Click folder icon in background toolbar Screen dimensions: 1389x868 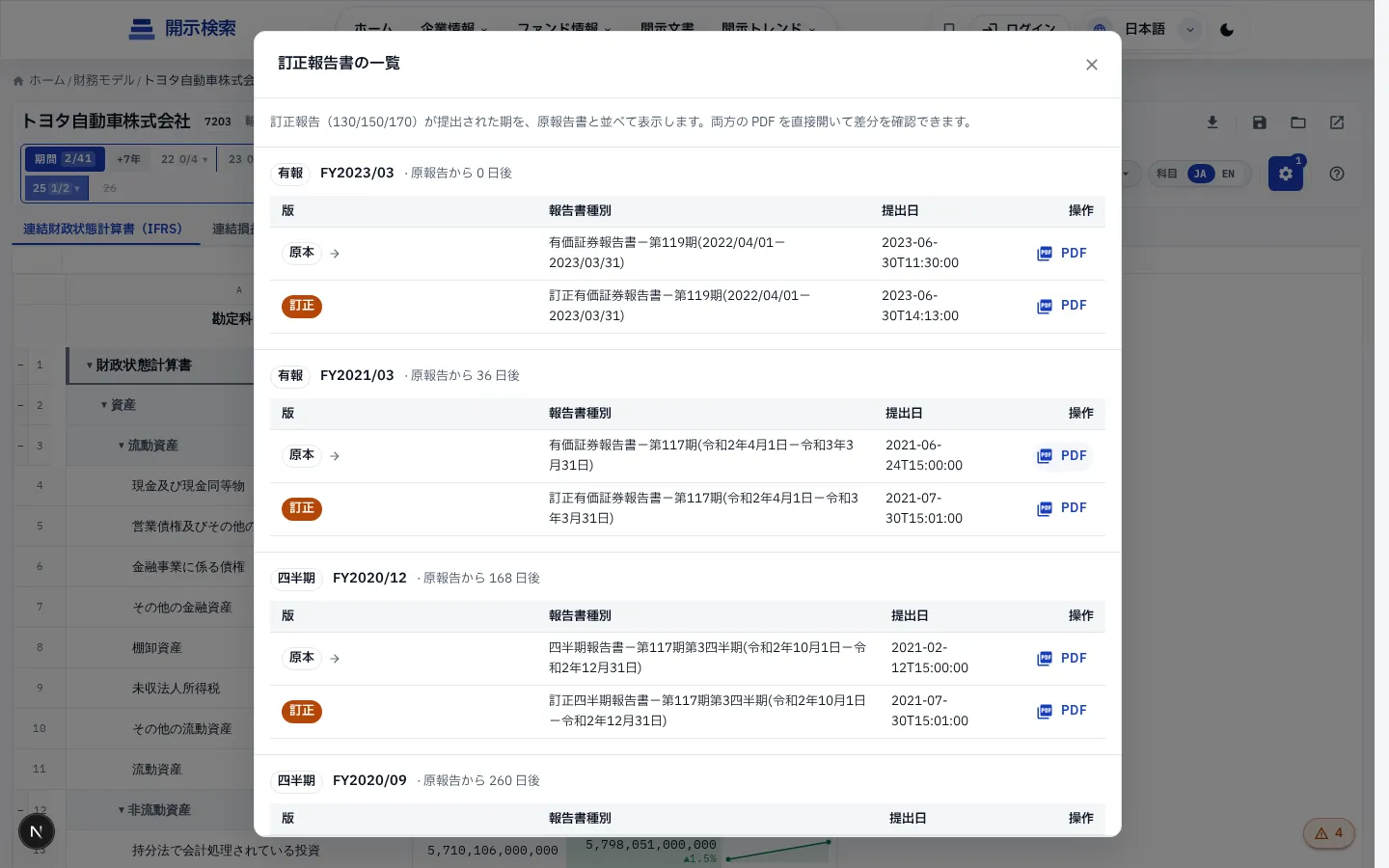[x=1298, y=122]
